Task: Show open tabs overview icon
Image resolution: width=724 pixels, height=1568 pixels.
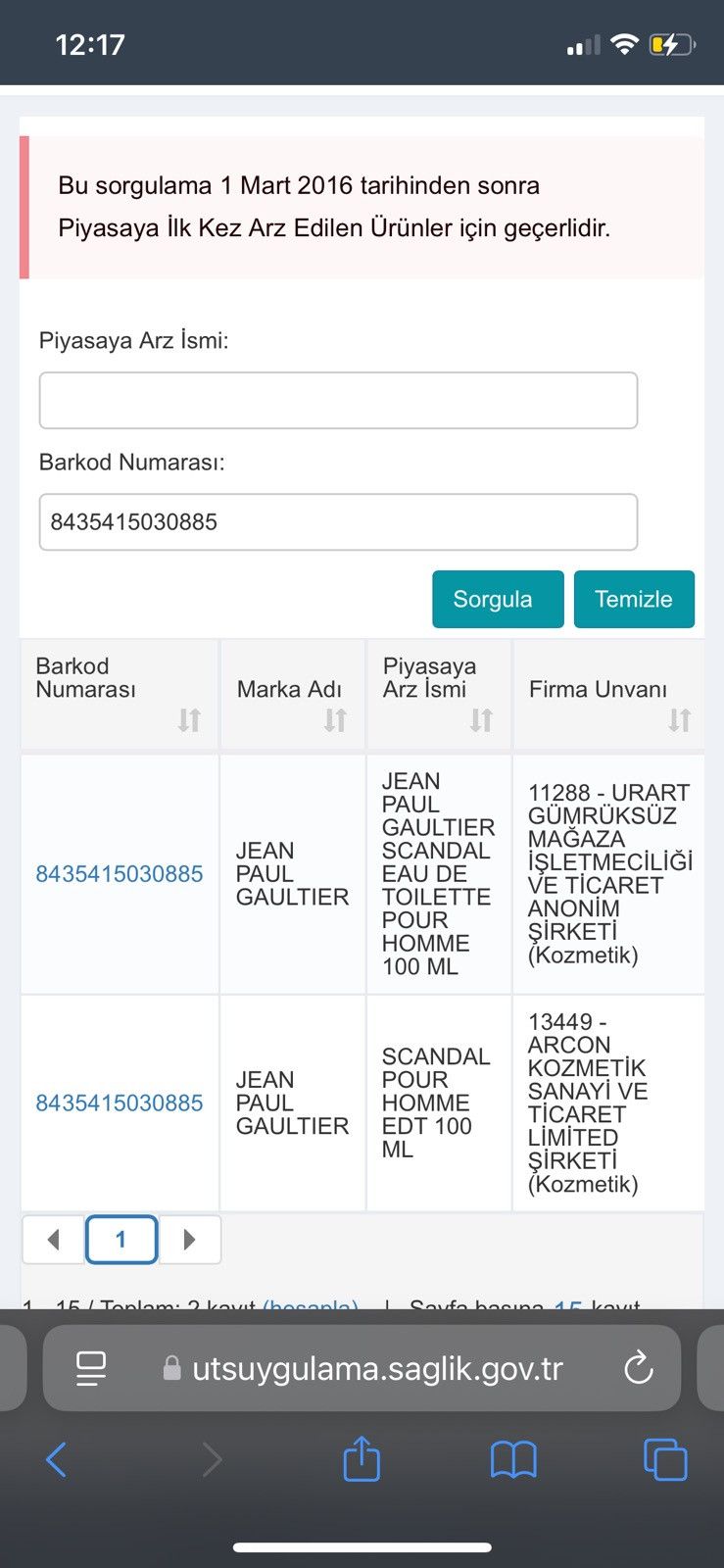Action: pyautogui.click(x=665, y=1459)
